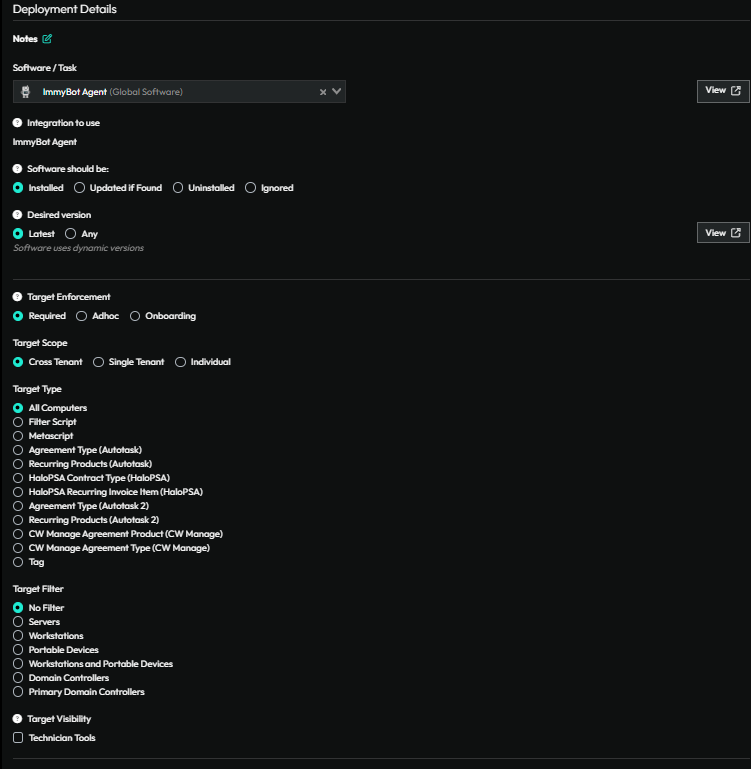The image size is (751, 769).
Task: Select Filter Script target type
Action: point(18,422)
